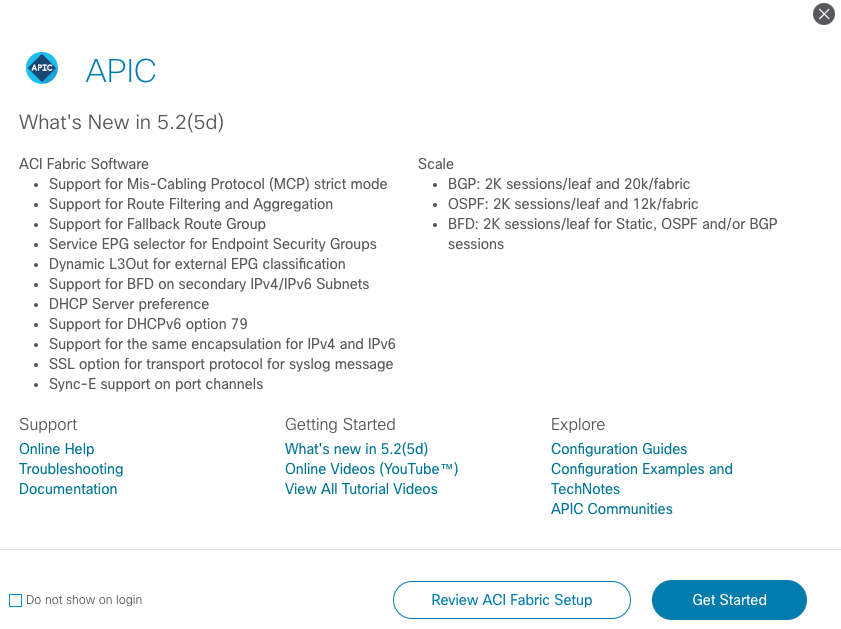Click the Get Started button
The height and width of the screenshot is (629, 841).
(x=729, y=600)
